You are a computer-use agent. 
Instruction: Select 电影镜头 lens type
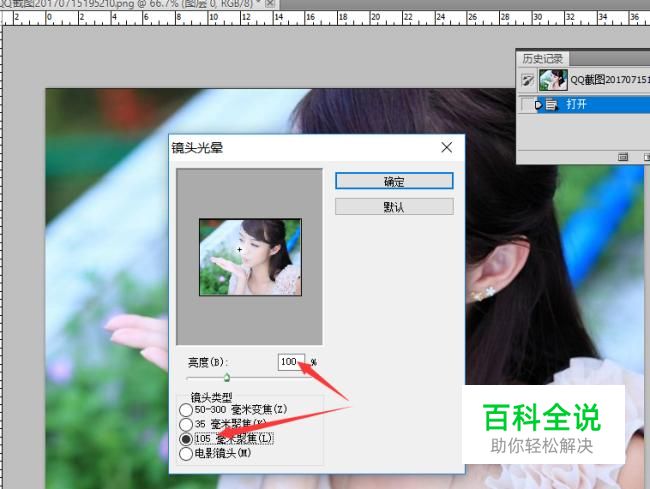[186, 453]
